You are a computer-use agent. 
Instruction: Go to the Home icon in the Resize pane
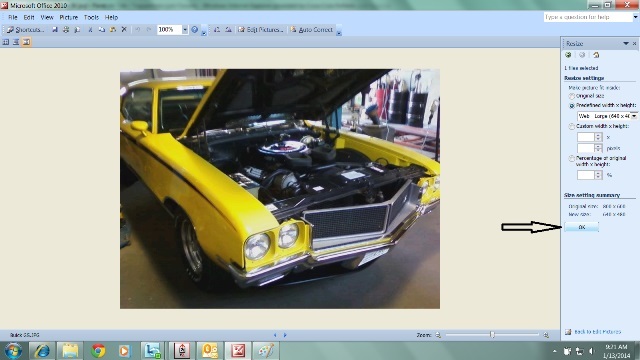coord(596,55)
